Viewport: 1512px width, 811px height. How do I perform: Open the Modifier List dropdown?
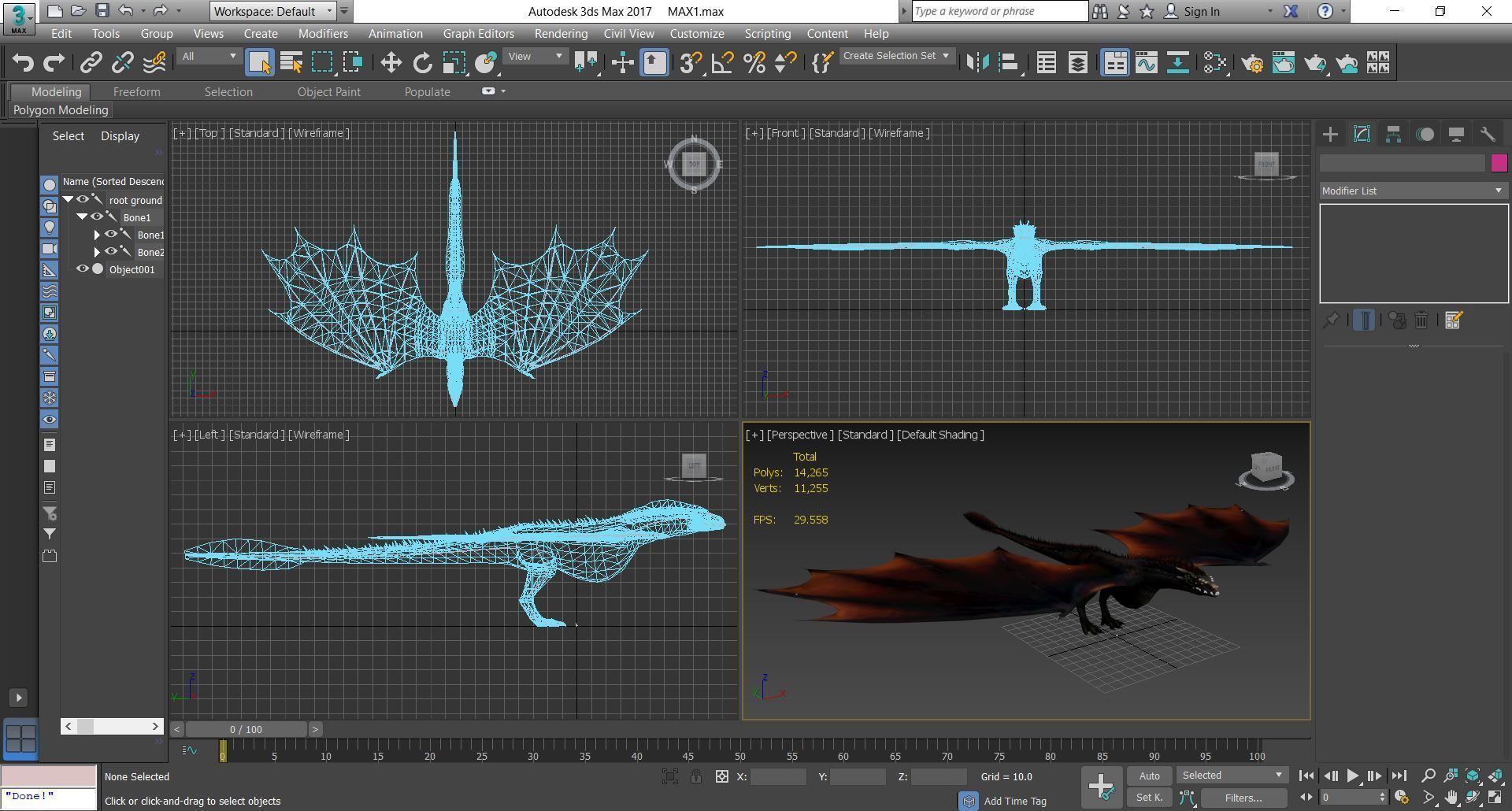pos(1413,191)
